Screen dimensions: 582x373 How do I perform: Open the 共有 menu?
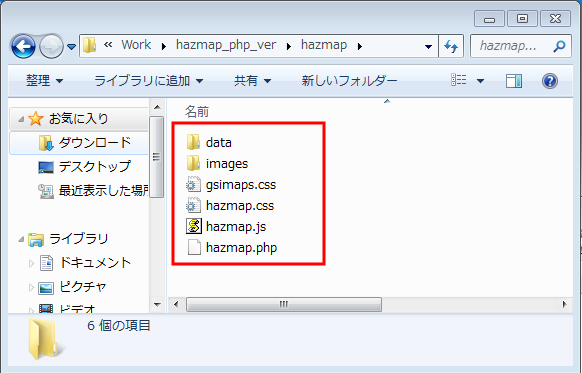pyautogui.click(x=252, y=81)
